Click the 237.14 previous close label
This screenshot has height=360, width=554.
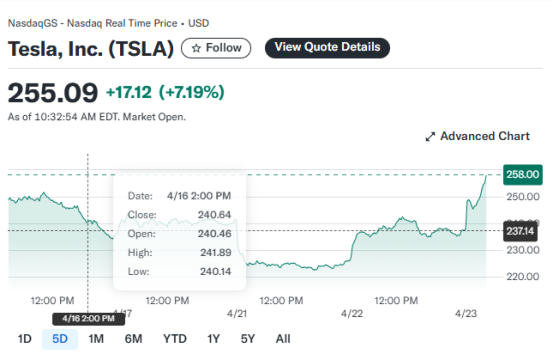coord(520,231)
